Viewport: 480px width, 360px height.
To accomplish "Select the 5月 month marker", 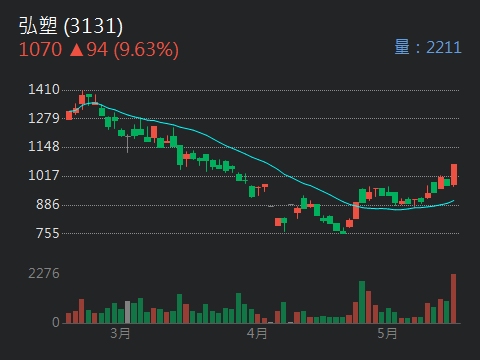I will click(387, 333).
